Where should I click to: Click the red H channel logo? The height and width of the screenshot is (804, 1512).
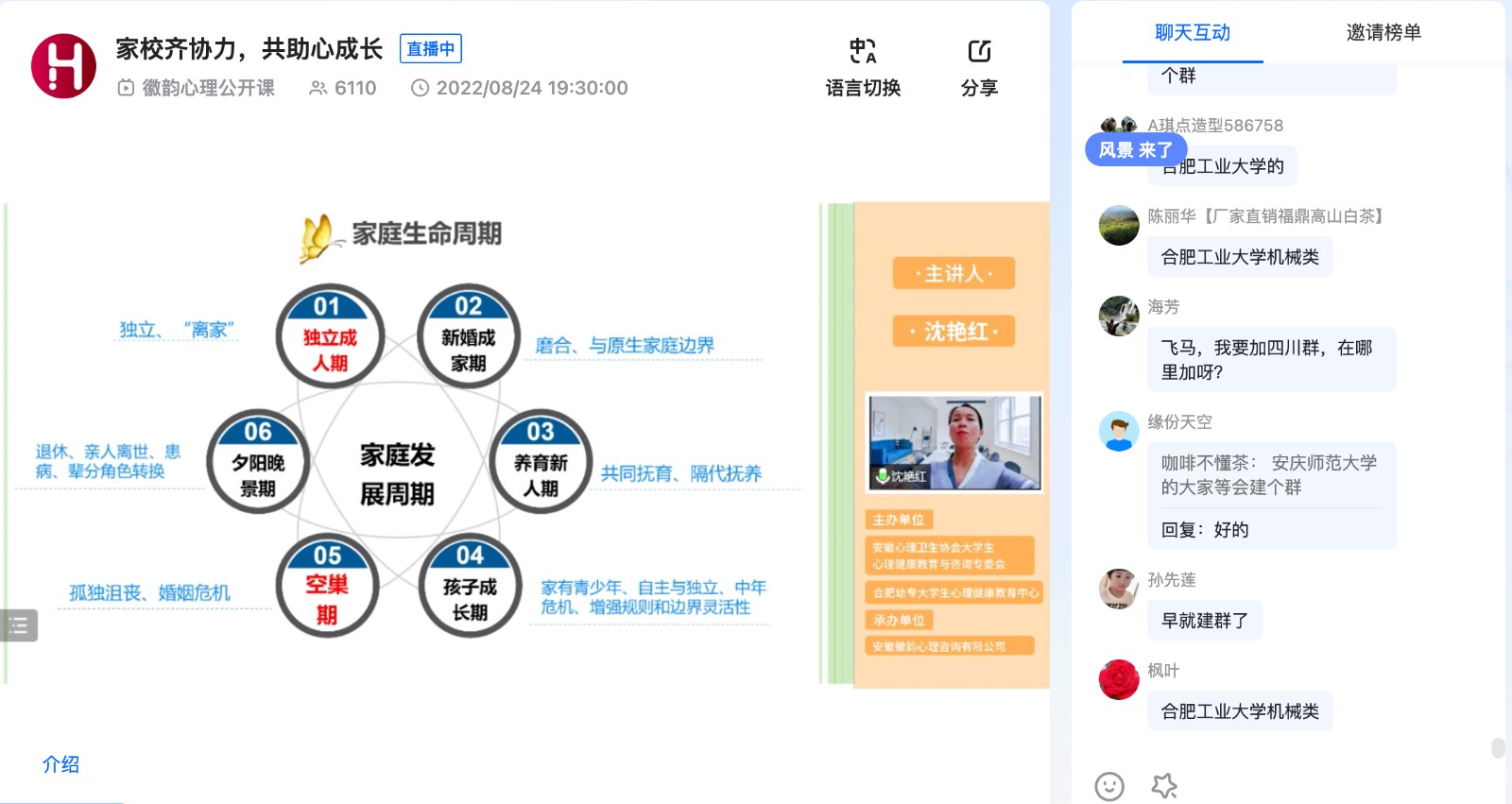(x=63, y=66)
